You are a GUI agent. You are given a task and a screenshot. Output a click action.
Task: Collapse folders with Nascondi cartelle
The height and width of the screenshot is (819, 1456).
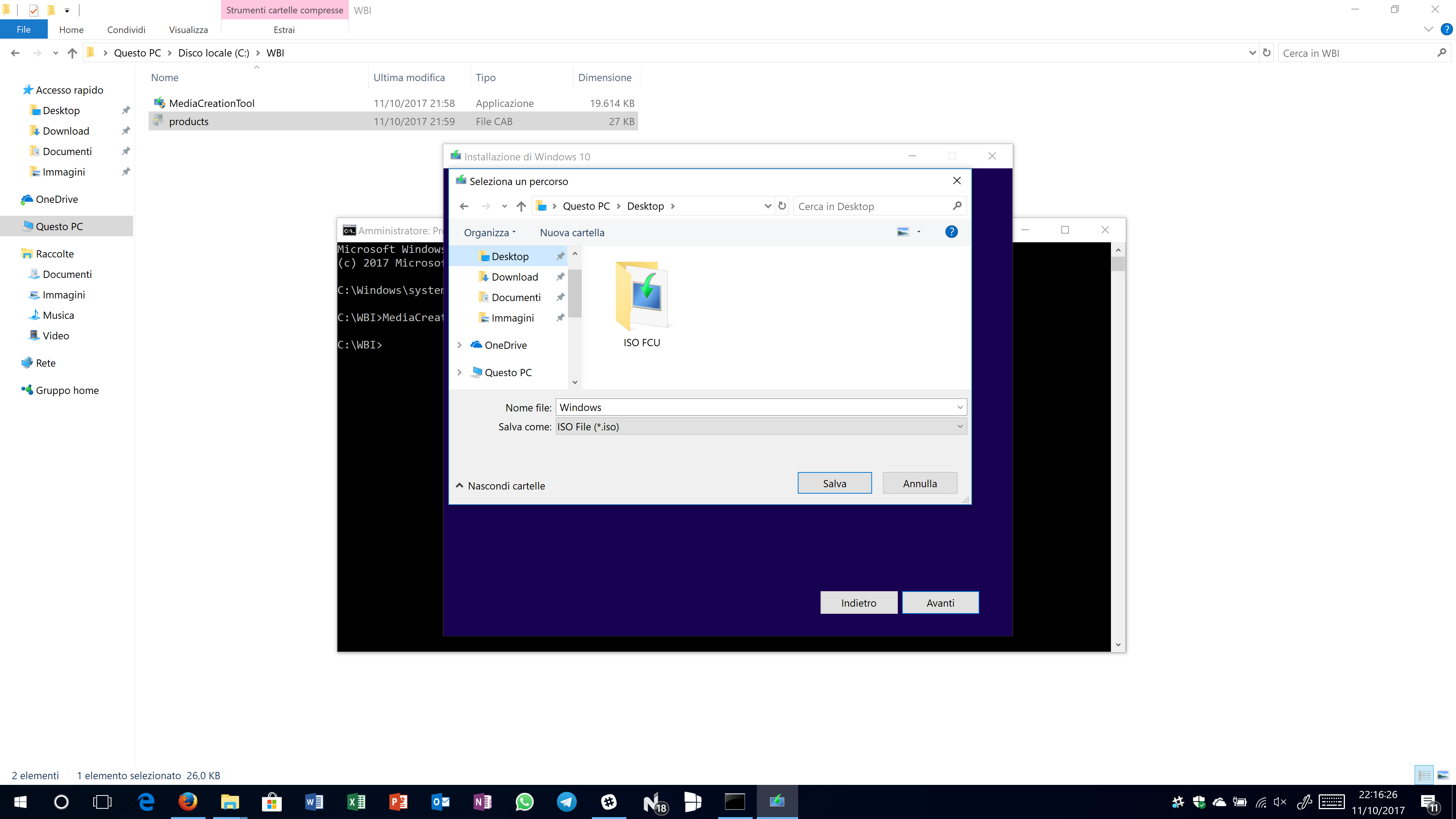point(501,485)
